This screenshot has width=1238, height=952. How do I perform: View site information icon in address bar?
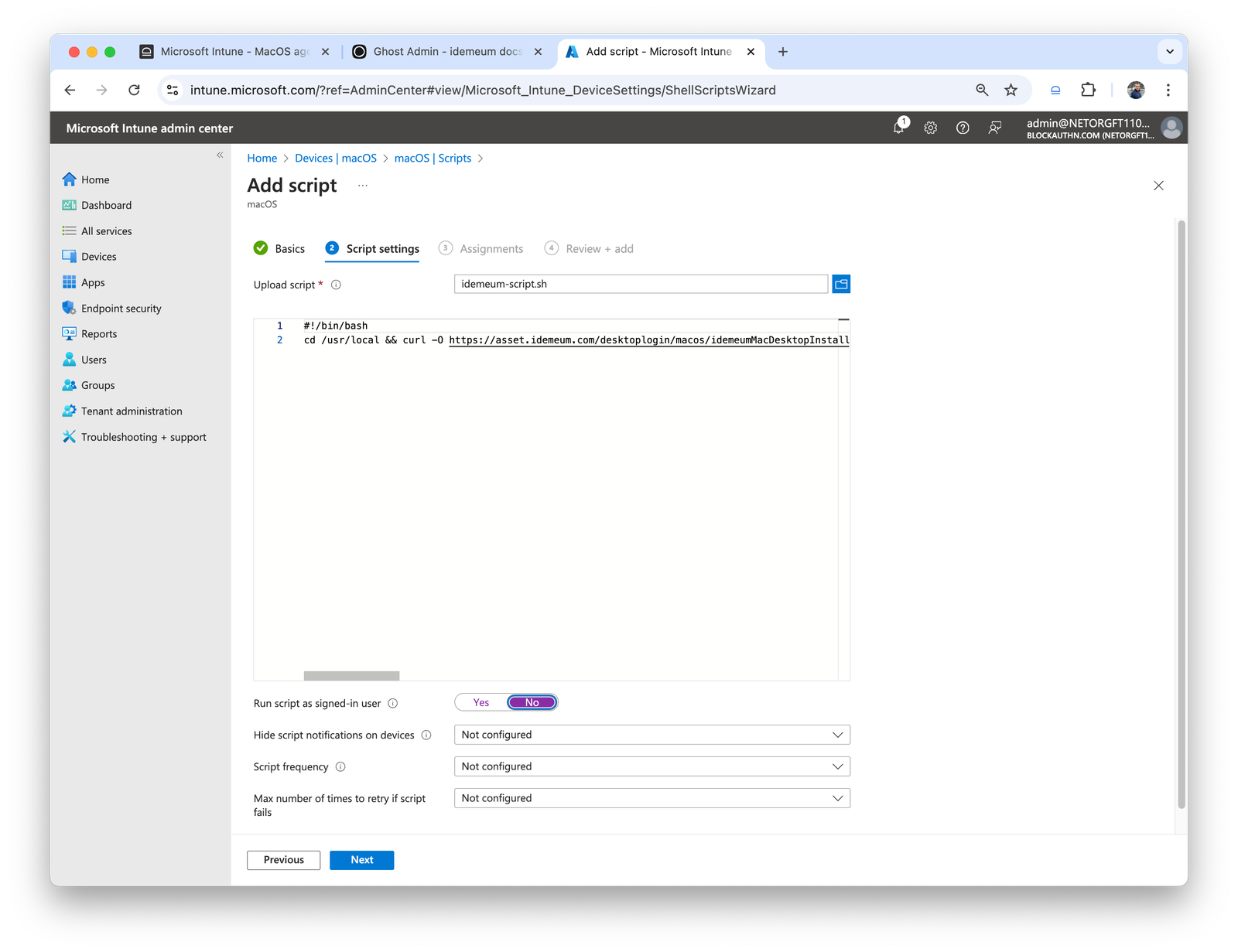pyautogui.click(x=173, y=90)
